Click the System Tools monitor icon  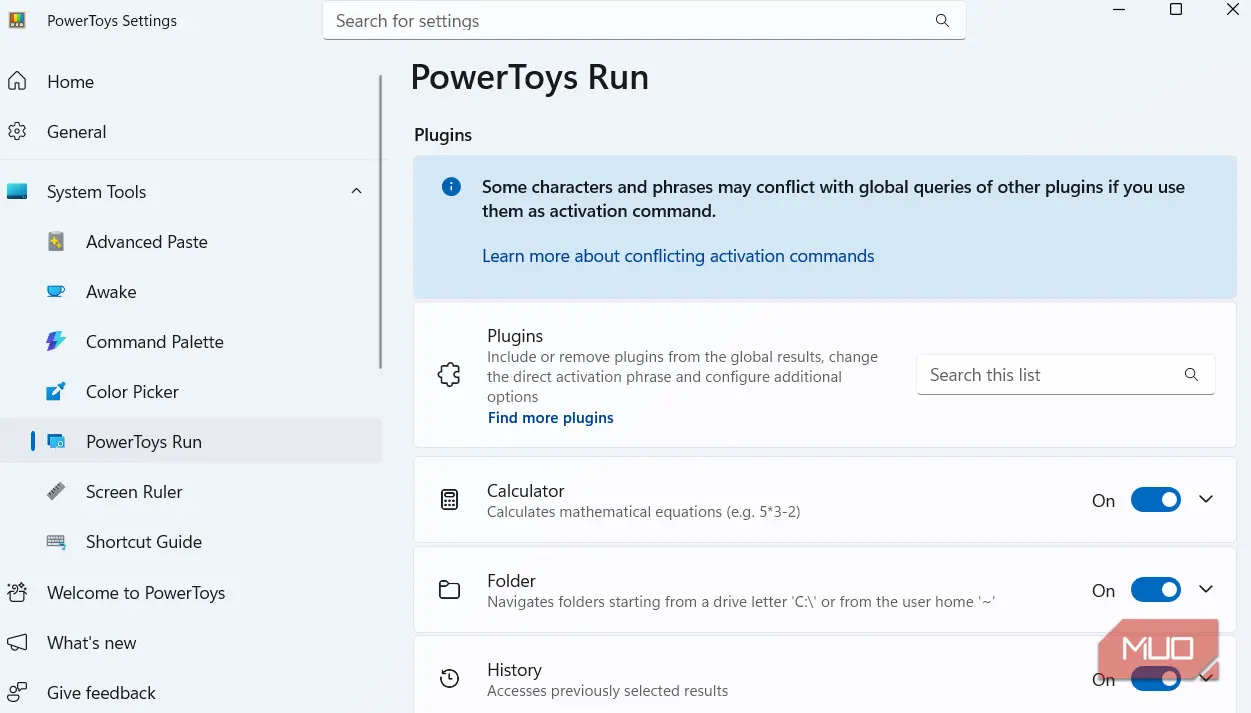pos(17,192)
